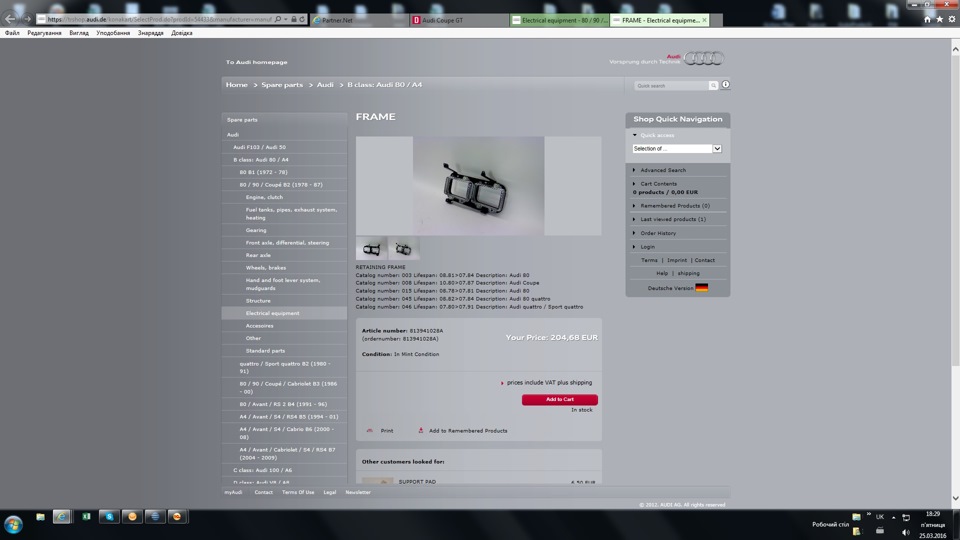Click Spare parts in the breadcrumb
Viewport: 960px width, 540px height.
coord(282,84)
